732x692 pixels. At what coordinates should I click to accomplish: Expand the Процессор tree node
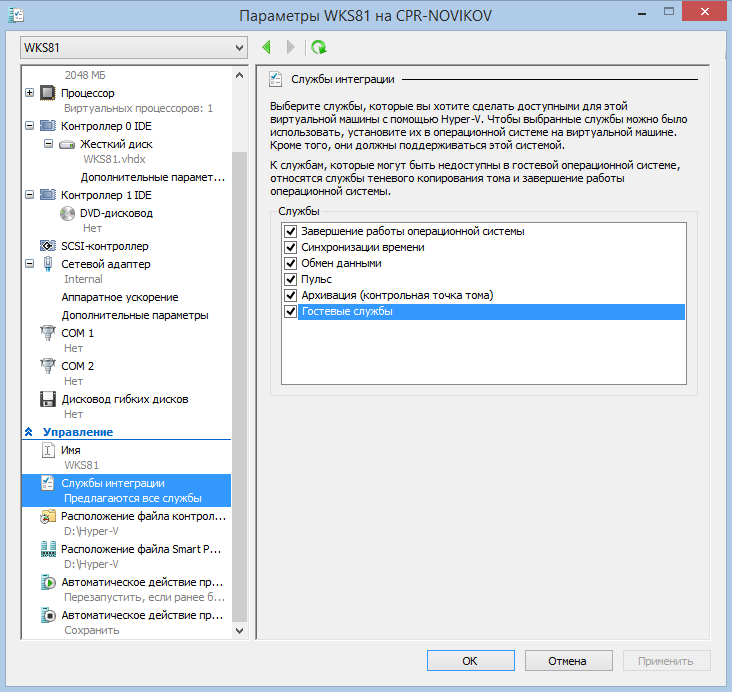[x=28, y=93]
